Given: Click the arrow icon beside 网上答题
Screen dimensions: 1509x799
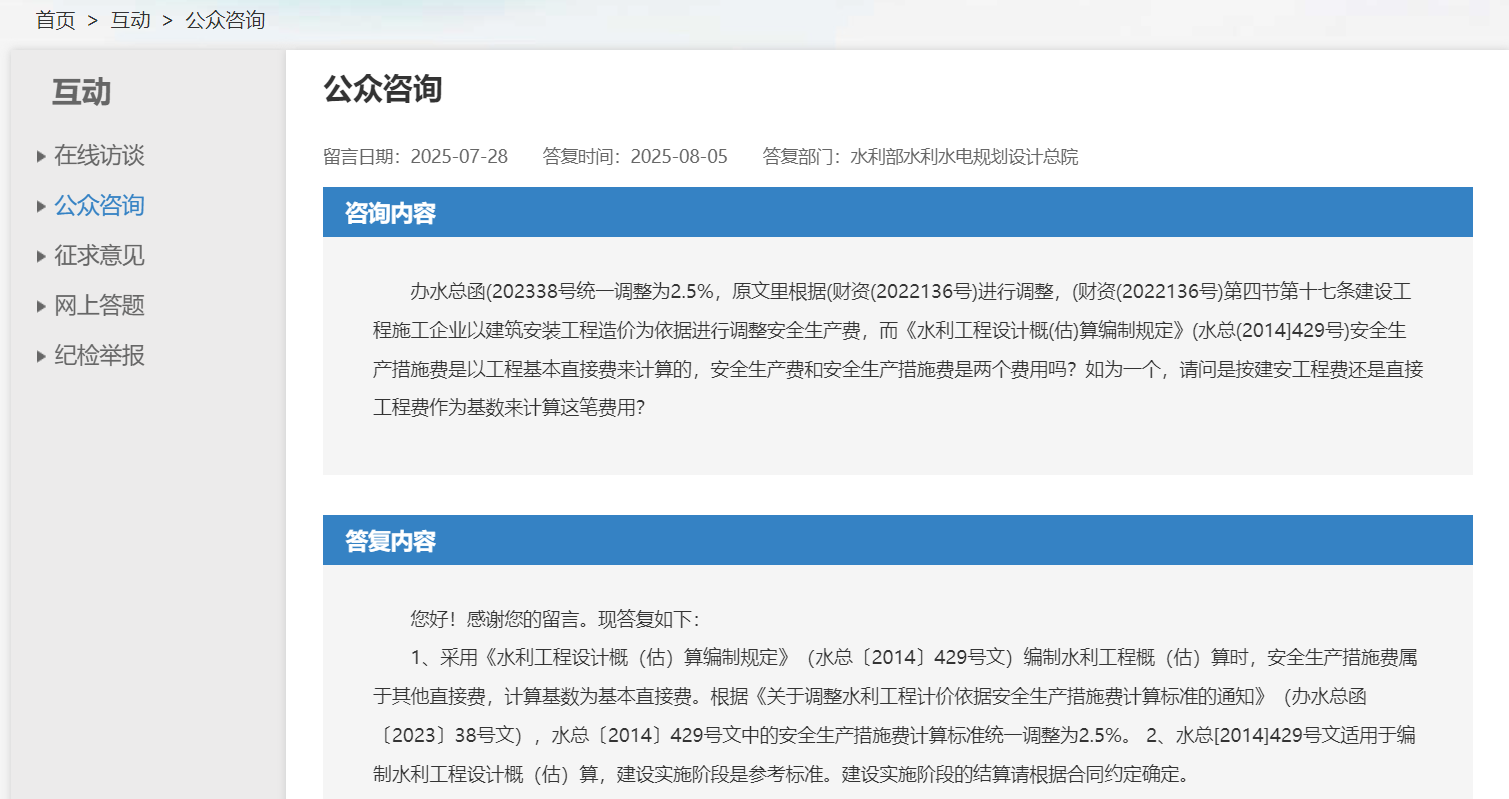Looking at the screenshot, I should tap(41, 306).
